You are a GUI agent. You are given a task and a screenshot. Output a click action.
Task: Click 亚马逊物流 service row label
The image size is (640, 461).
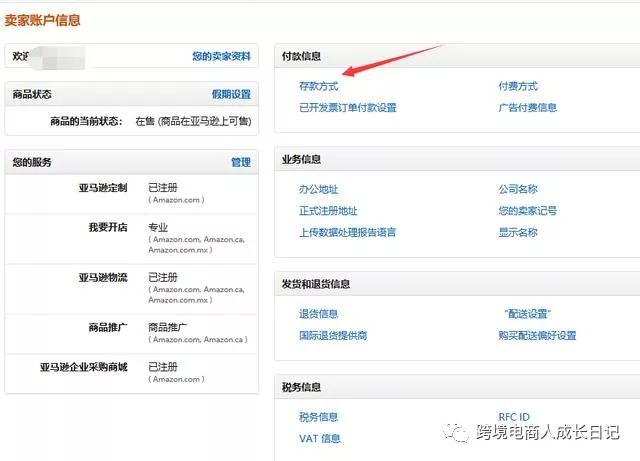click(103, 277)
